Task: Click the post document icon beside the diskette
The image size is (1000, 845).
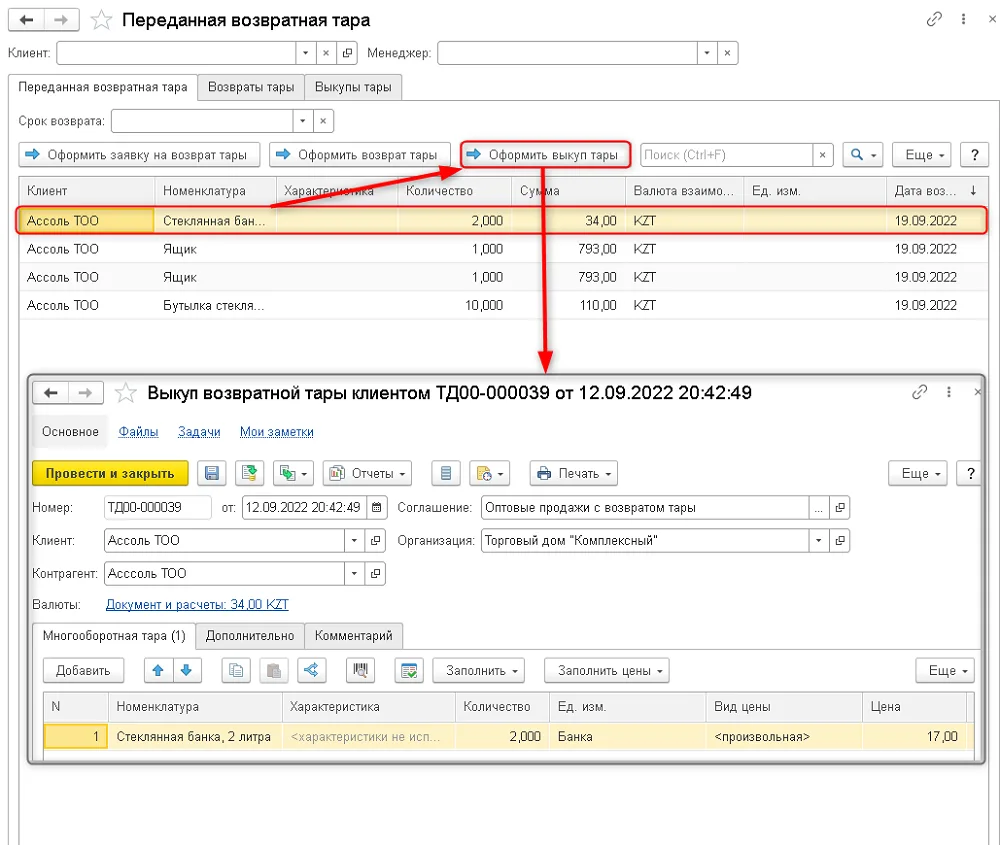Action: 249,473
